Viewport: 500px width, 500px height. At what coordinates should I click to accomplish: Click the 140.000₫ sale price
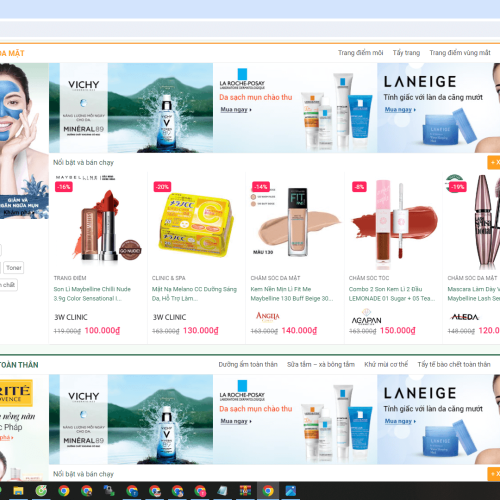[x=299, y=330]
